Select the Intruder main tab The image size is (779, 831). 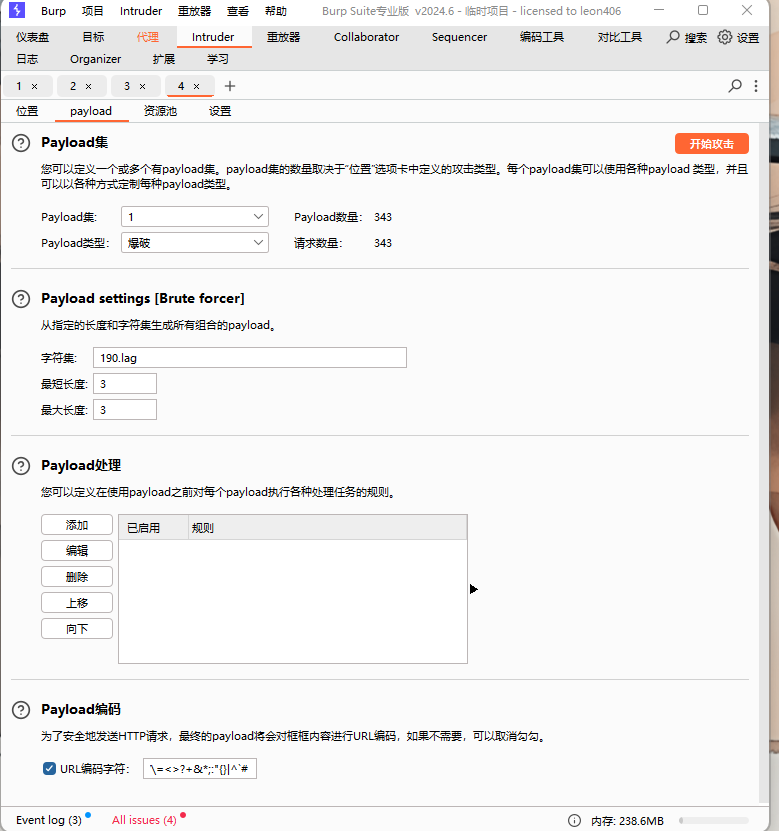pyautogui.click(x=213, y=37)
